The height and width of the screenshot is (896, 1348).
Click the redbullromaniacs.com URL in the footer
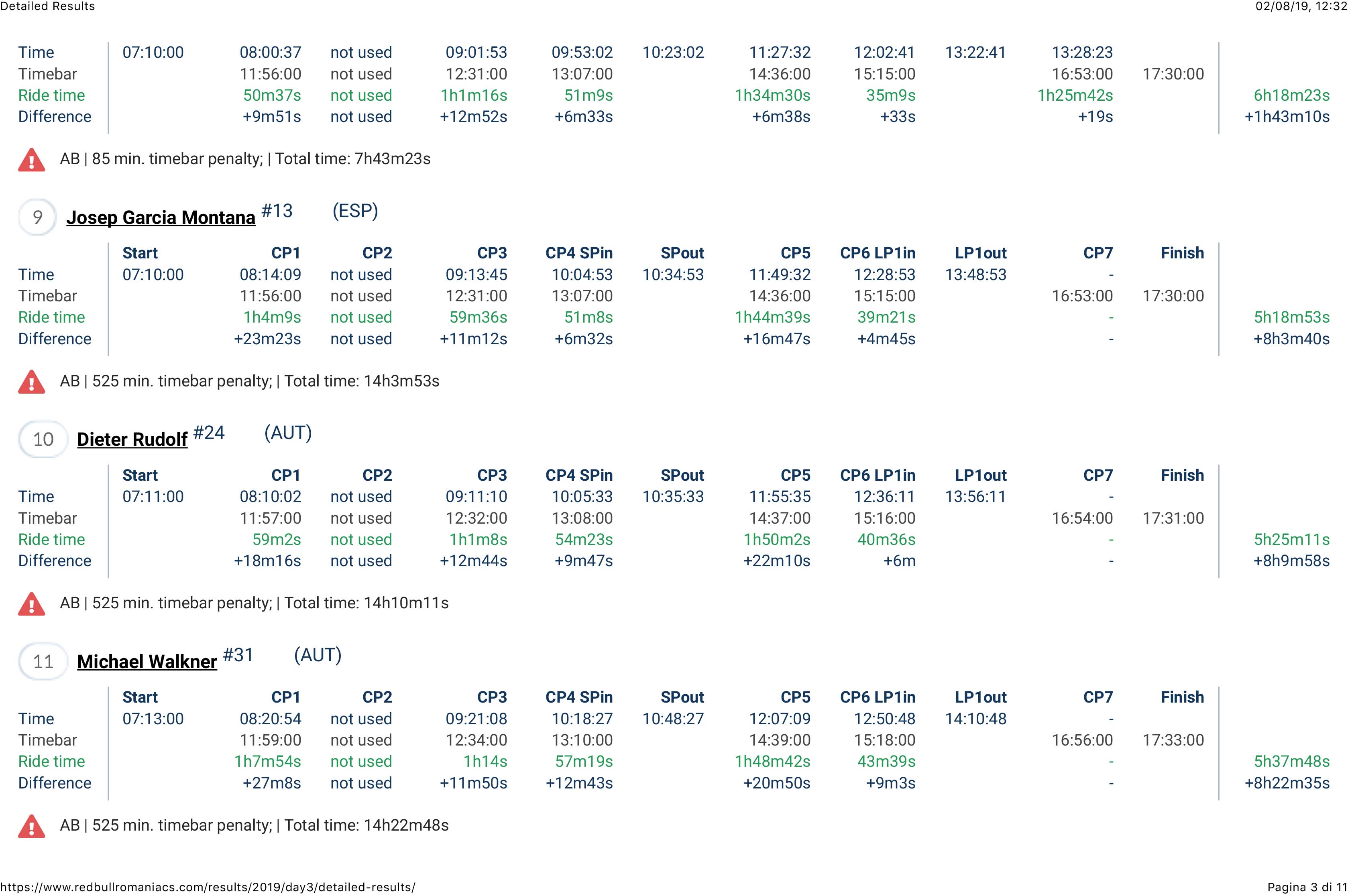click(208, 888)
